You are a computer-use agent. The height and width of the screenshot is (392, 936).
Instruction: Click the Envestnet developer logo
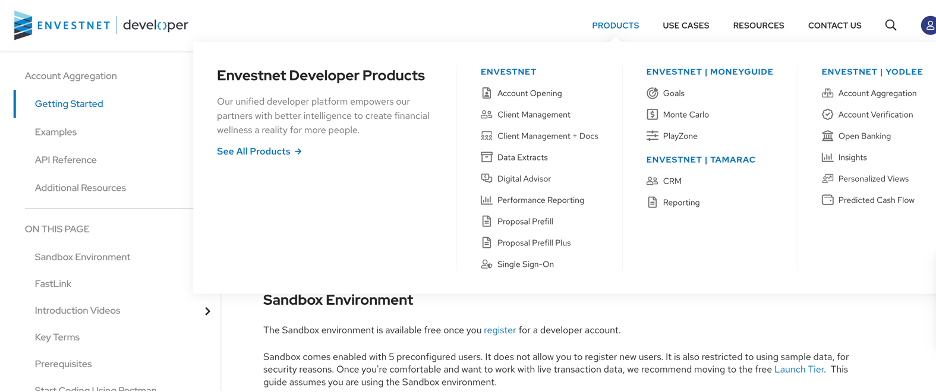(101, 25)
